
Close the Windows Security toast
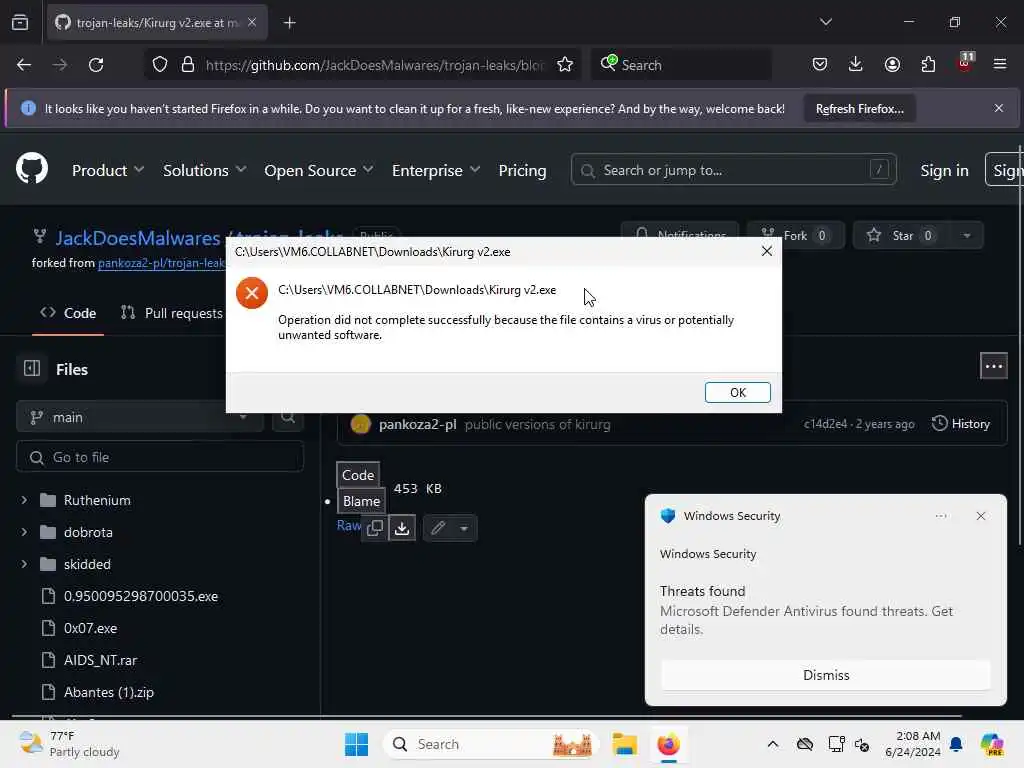click(980, 516)
